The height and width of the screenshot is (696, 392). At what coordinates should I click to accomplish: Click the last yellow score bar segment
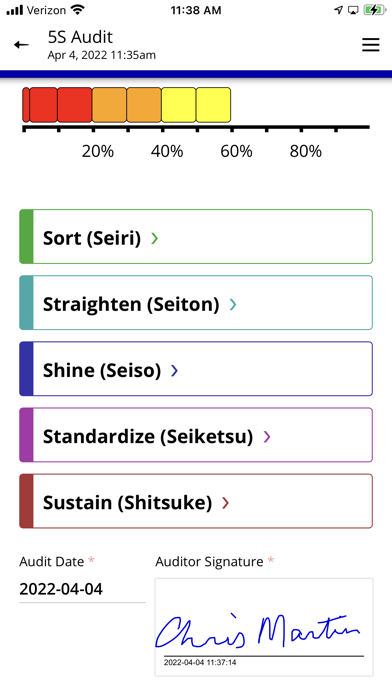click(x=213, y=105)
